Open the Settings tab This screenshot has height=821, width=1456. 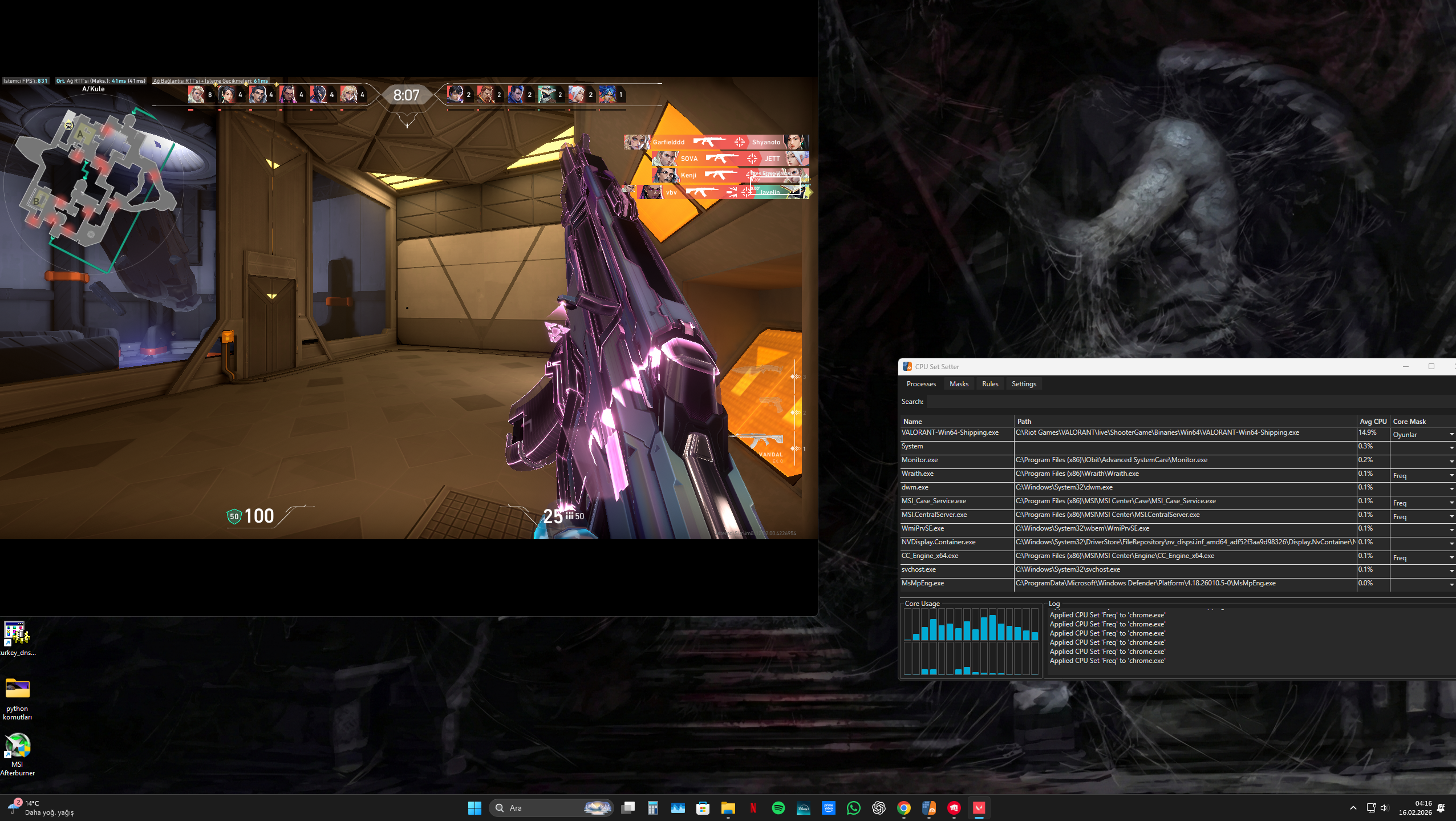pyautogui.click(x=1024, y=384)
